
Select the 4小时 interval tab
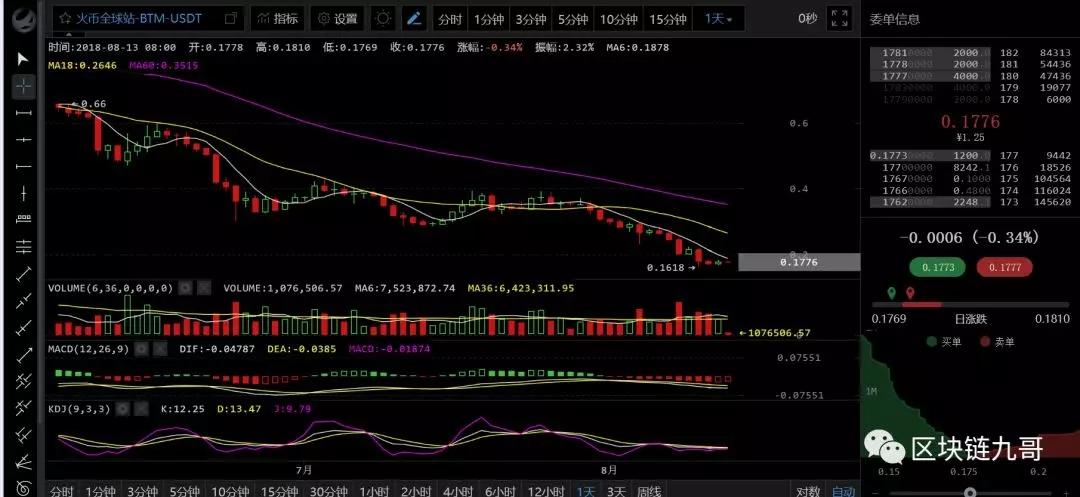[458, 489]
